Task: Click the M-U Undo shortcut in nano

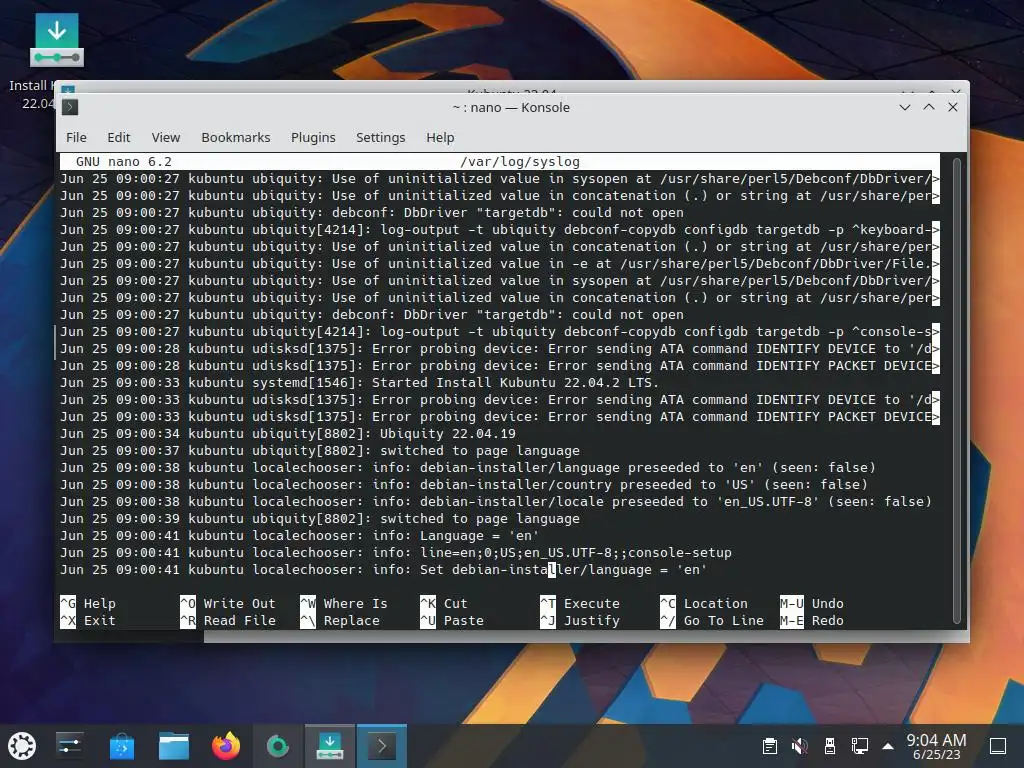Action: [812, 604]
